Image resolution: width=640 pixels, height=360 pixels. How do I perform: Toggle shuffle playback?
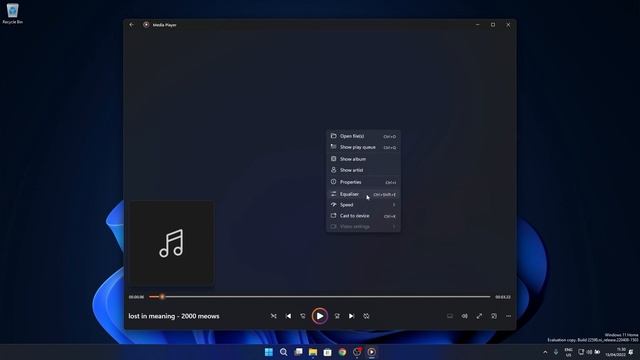[273, 316]
